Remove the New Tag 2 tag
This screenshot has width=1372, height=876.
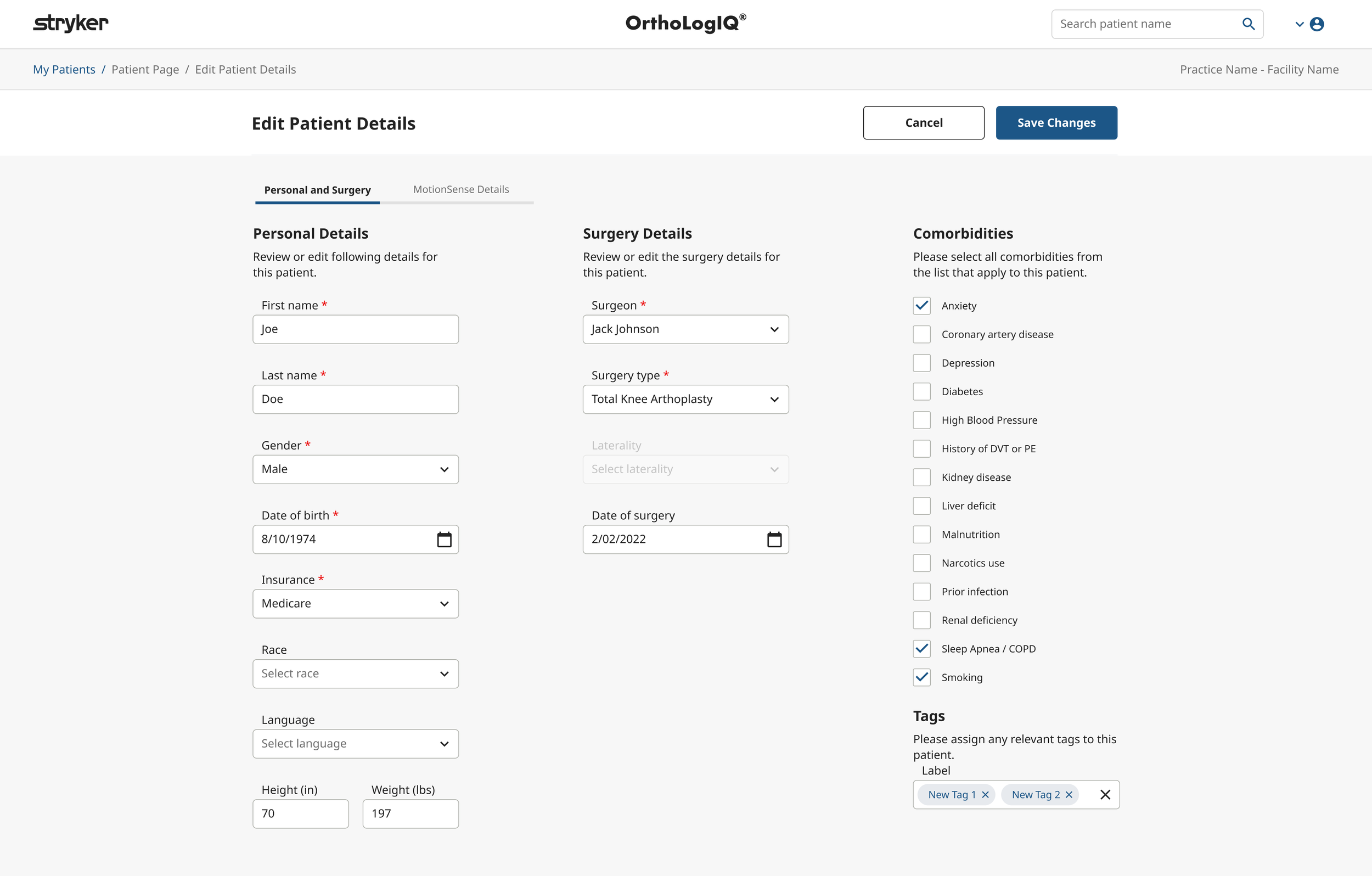(1069, 794)
